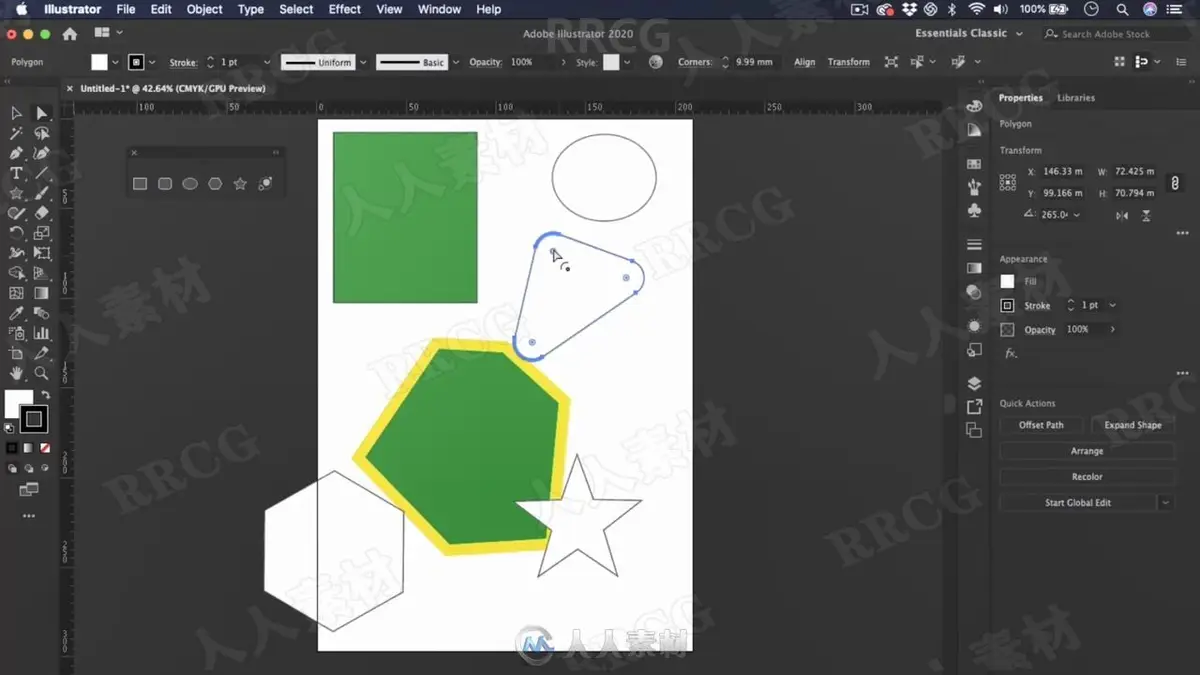Choose Ellipse in floating shape panel

pos(190,184)
